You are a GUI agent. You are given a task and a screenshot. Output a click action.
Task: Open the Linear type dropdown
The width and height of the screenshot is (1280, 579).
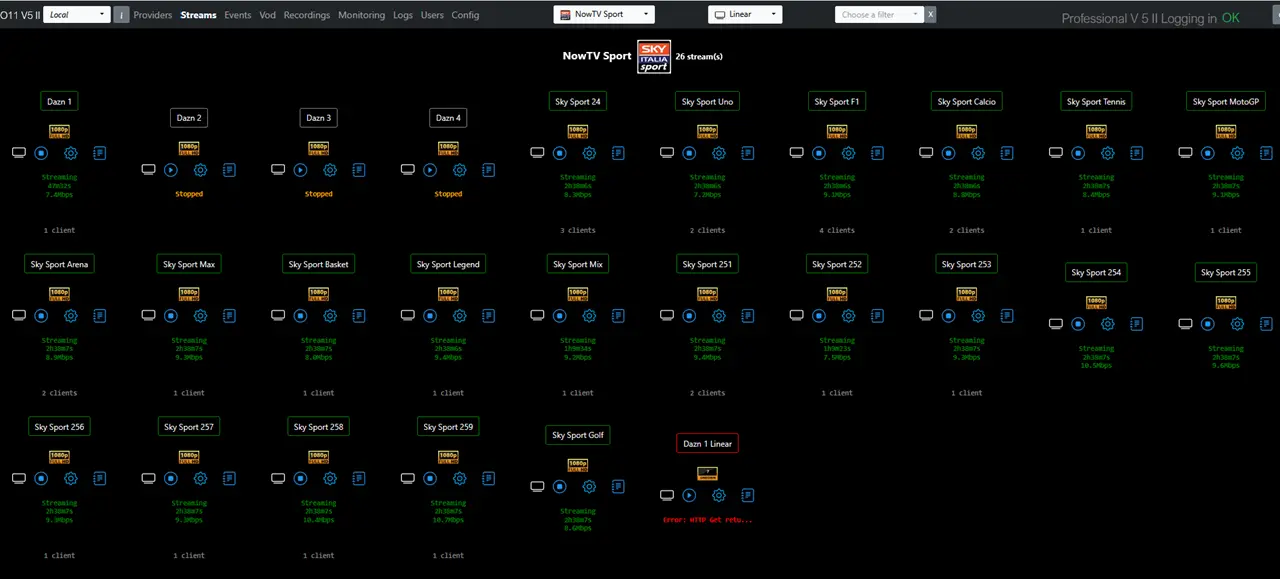tap(745, 15)
